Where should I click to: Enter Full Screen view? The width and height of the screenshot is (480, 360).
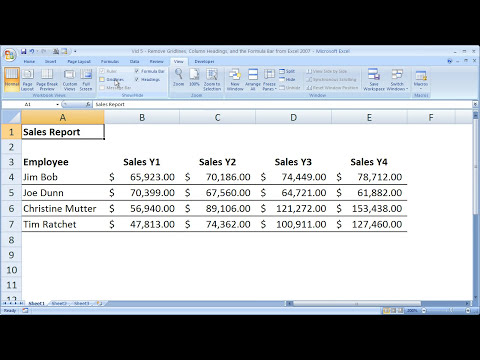tap(86, 79)
